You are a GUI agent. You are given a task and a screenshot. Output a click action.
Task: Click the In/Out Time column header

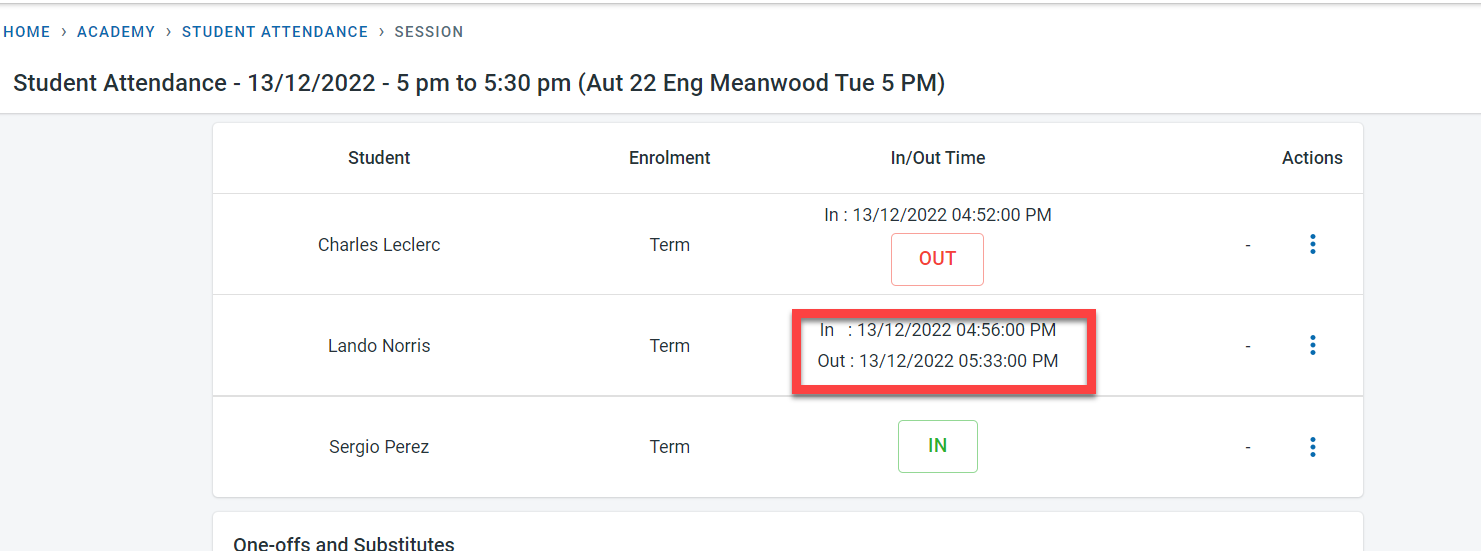pyautogui.click(x=937, y=158)
